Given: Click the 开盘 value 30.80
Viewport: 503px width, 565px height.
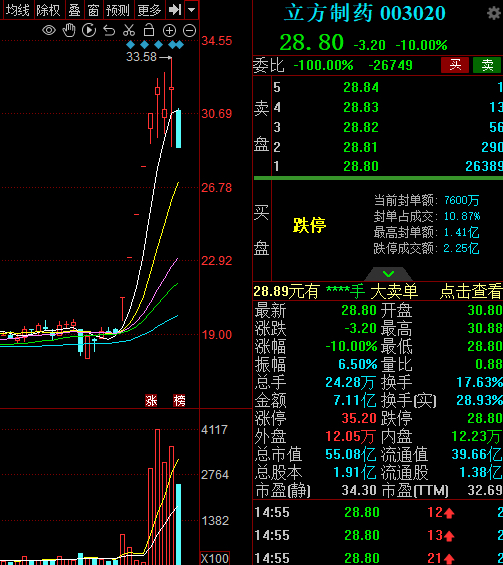Looking at the screenshot, I should click(485, 310).
